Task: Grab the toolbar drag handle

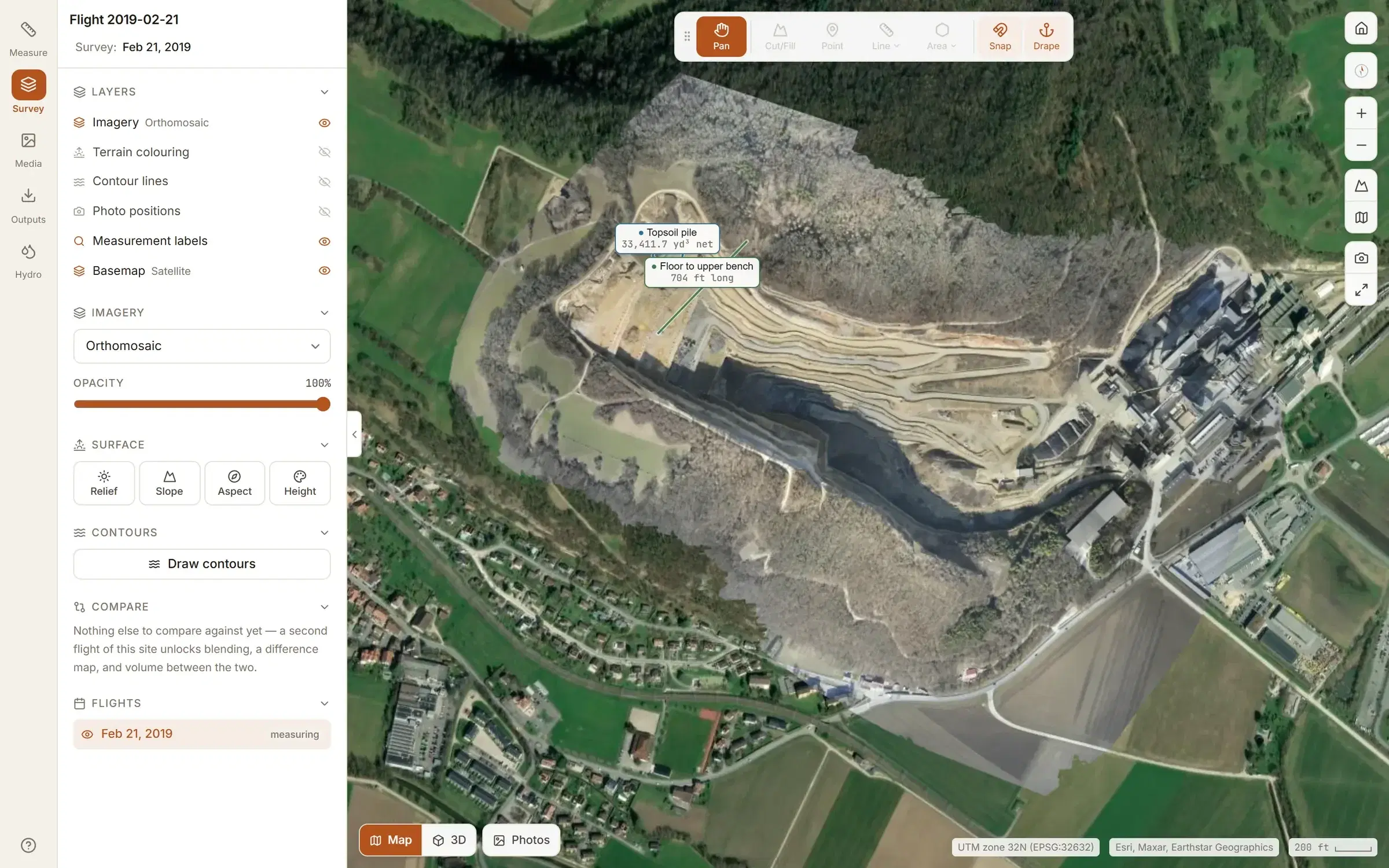Action: 687,36
